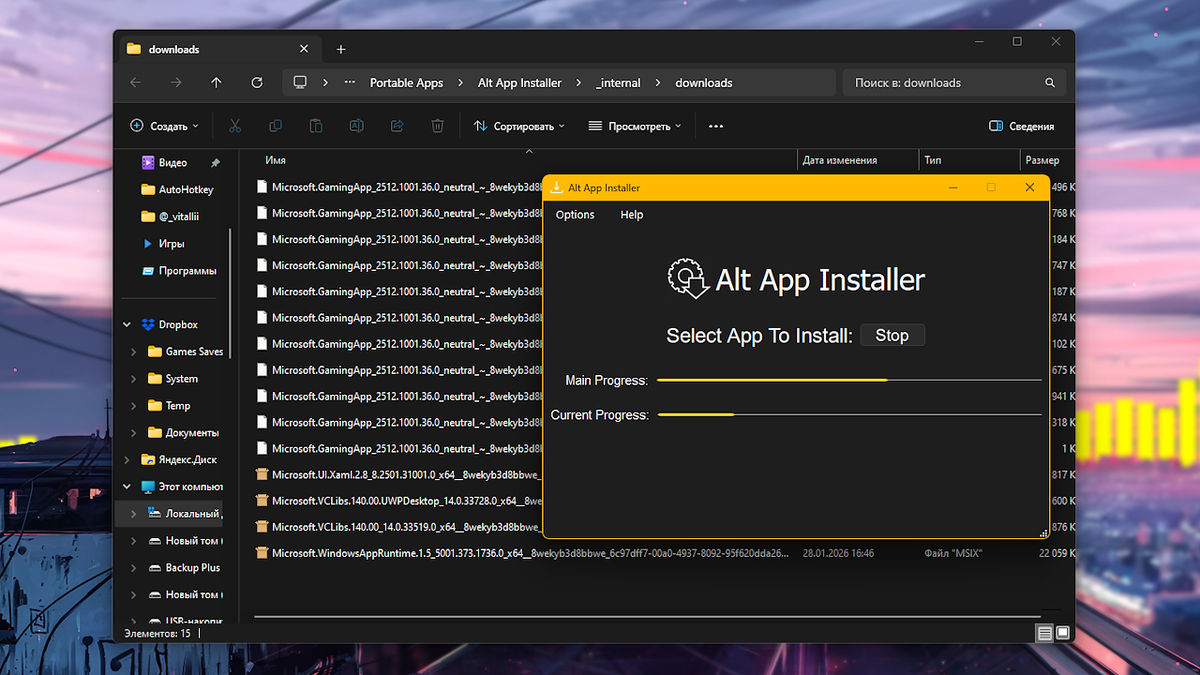
Task: Click the search field Поиск в: downloads
Action: pos(953,83)
